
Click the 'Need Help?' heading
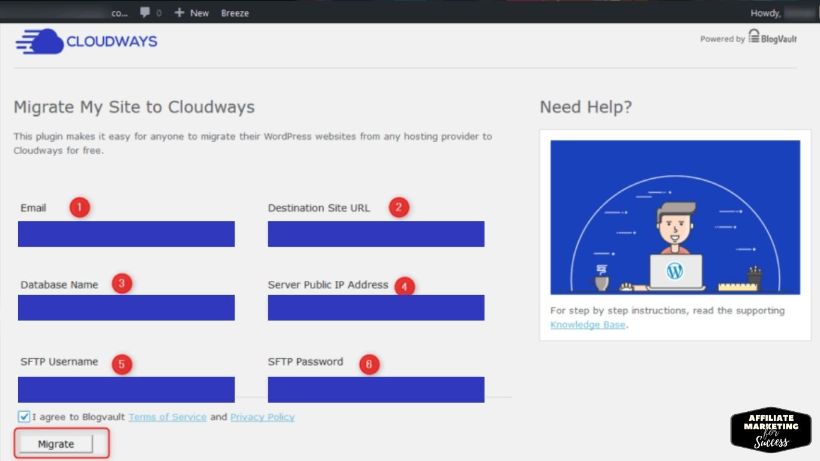coord(586,107)
